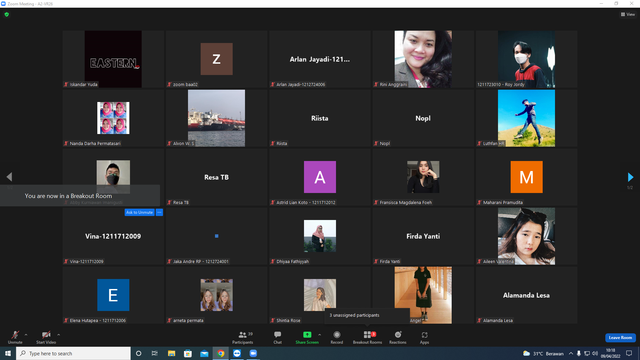Open the weather widget showing 31°C Berawan

point(543,353)
